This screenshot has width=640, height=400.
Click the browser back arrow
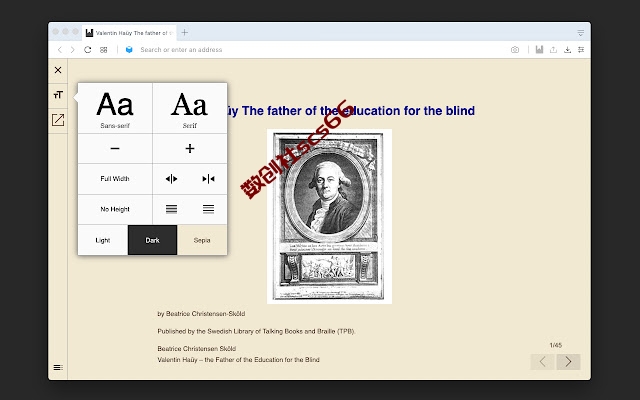click(60, 50)
